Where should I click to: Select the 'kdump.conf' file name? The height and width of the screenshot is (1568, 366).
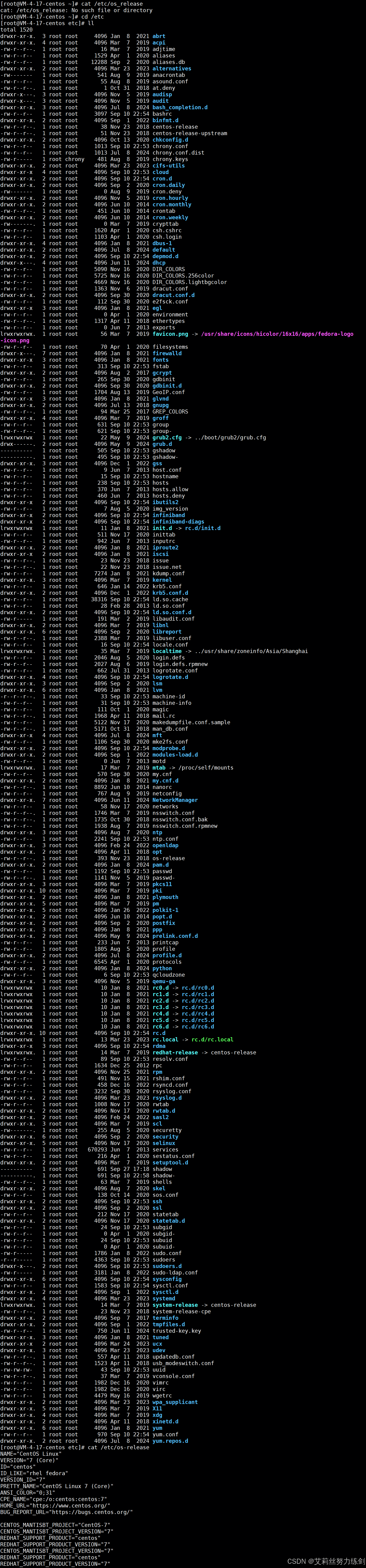pos(169,573)
